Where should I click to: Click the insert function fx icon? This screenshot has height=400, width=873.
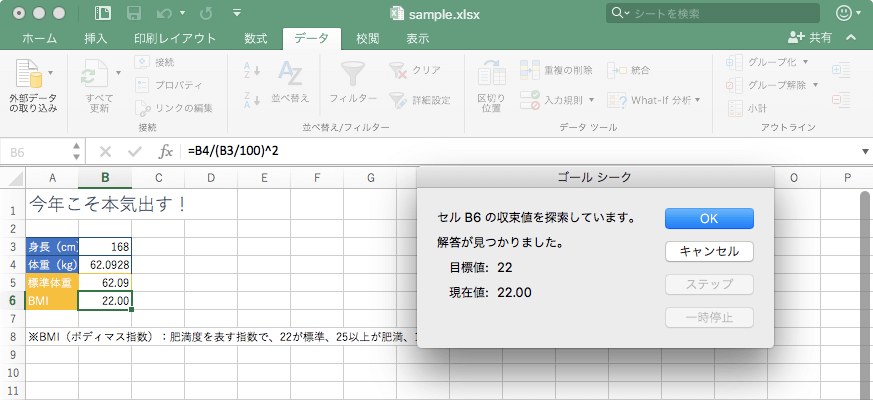tap(166, 152)
